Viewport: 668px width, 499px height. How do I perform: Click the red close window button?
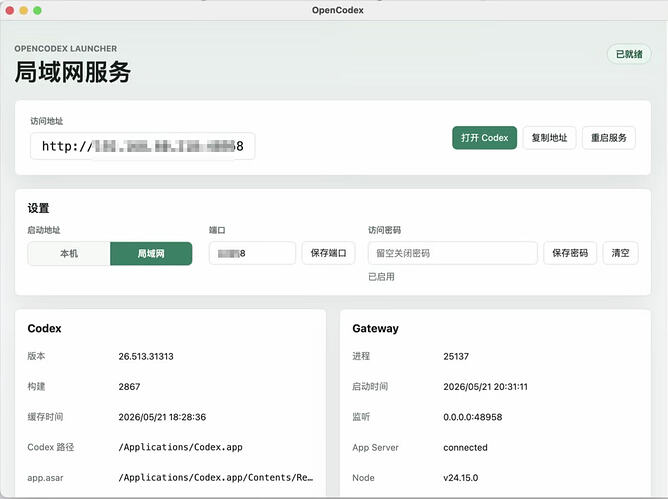pos(10,10)
